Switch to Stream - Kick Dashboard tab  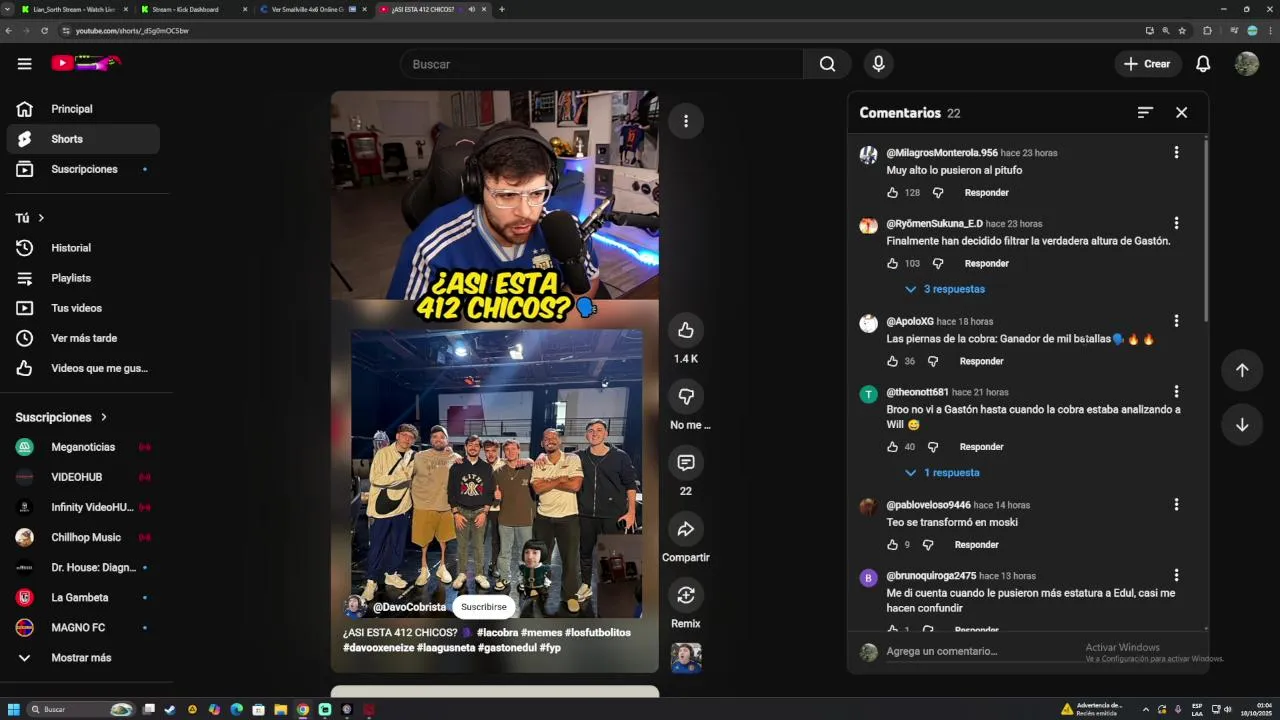[x=193, y=9]
